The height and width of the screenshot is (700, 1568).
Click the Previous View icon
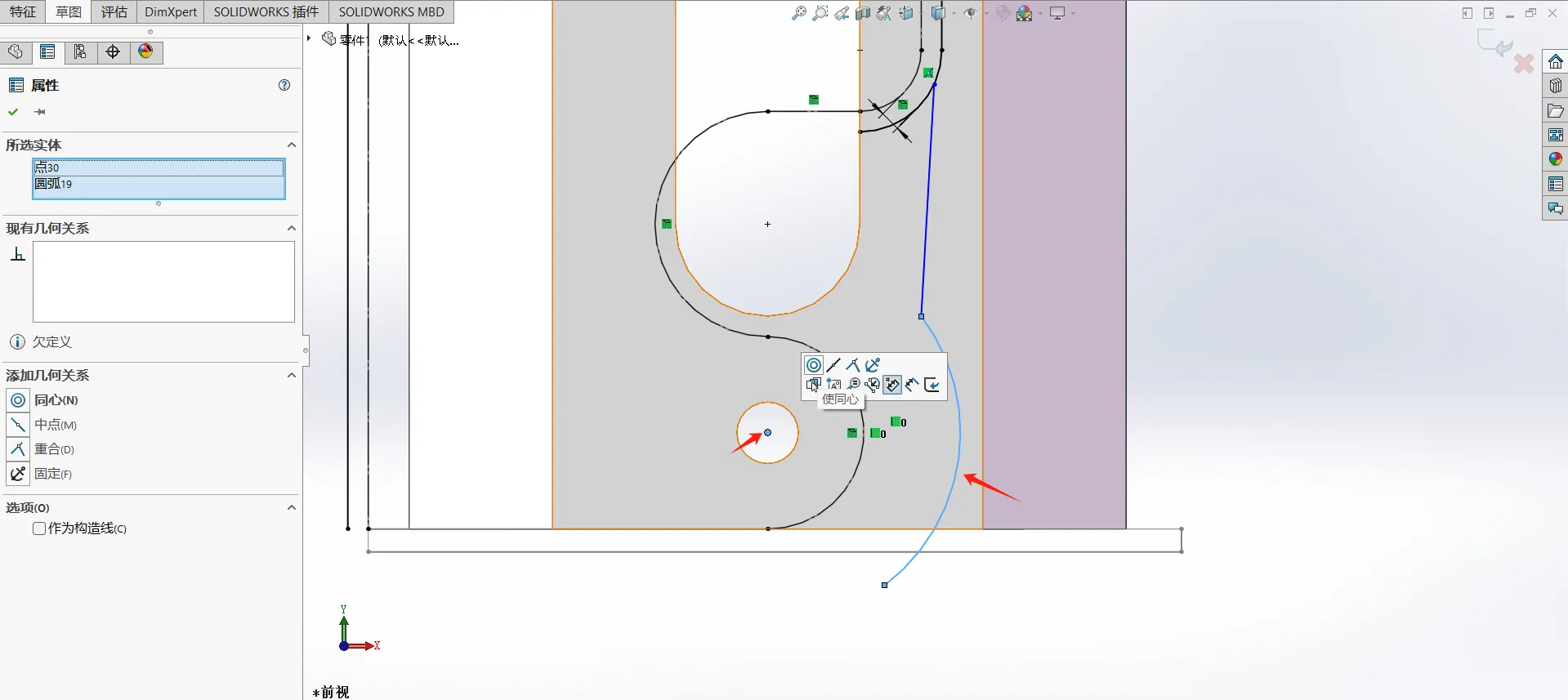[842, 13]
